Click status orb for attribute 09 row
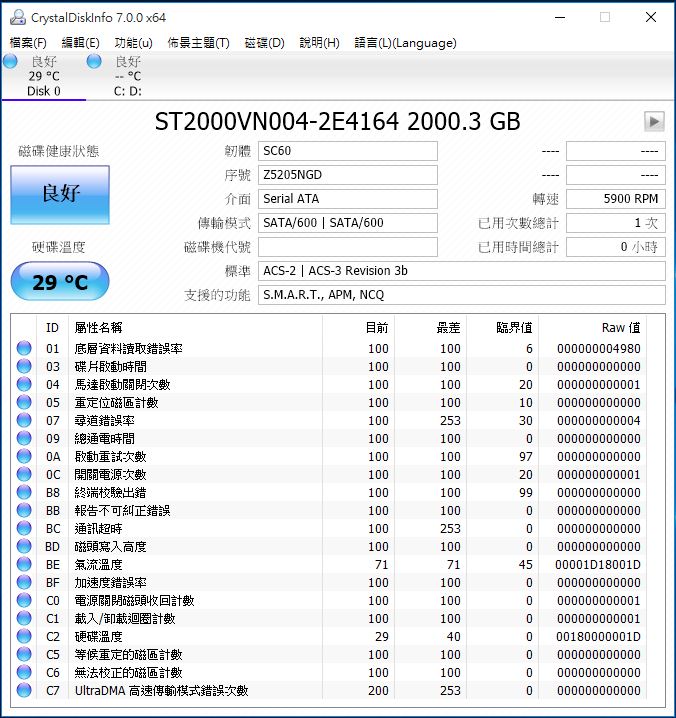 point(24,438)
